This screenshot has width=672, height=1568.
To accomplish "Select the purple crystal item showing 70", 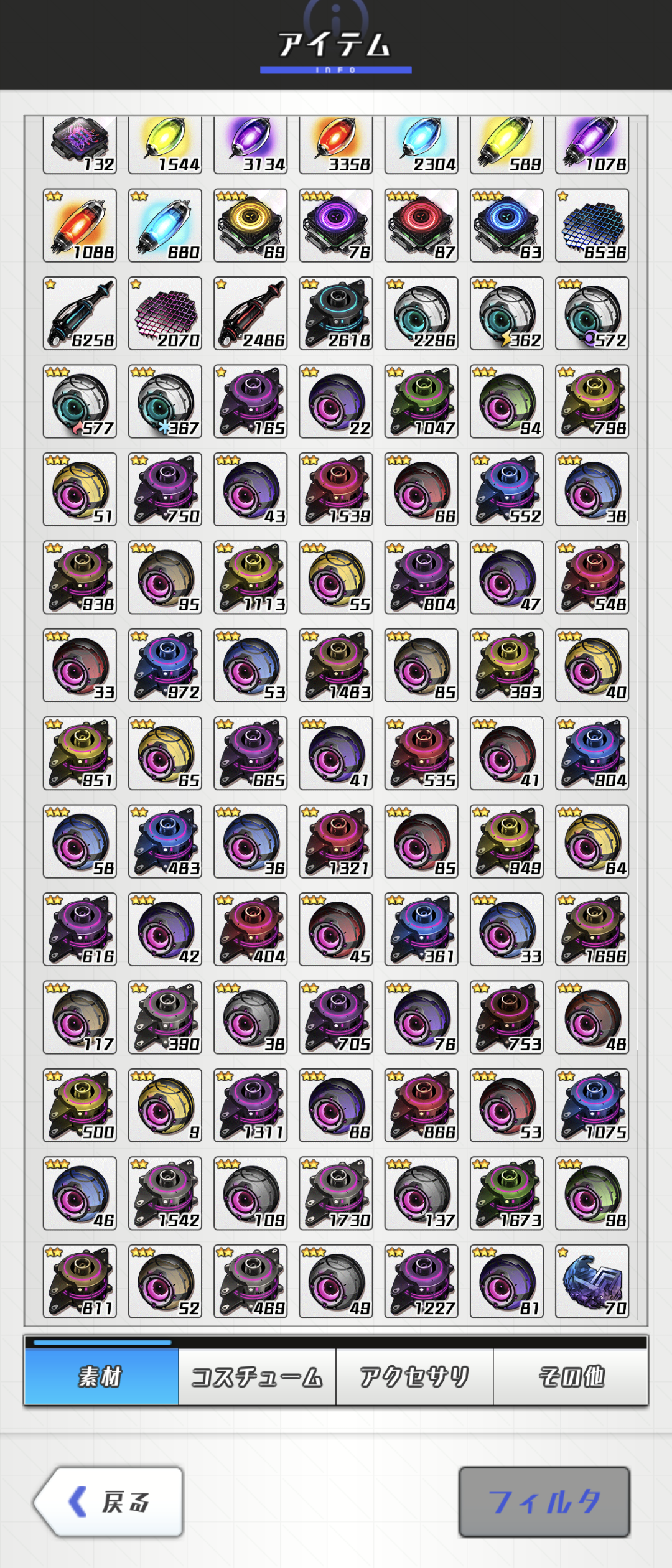I will pyautogui.click(x=592, y=1281).
